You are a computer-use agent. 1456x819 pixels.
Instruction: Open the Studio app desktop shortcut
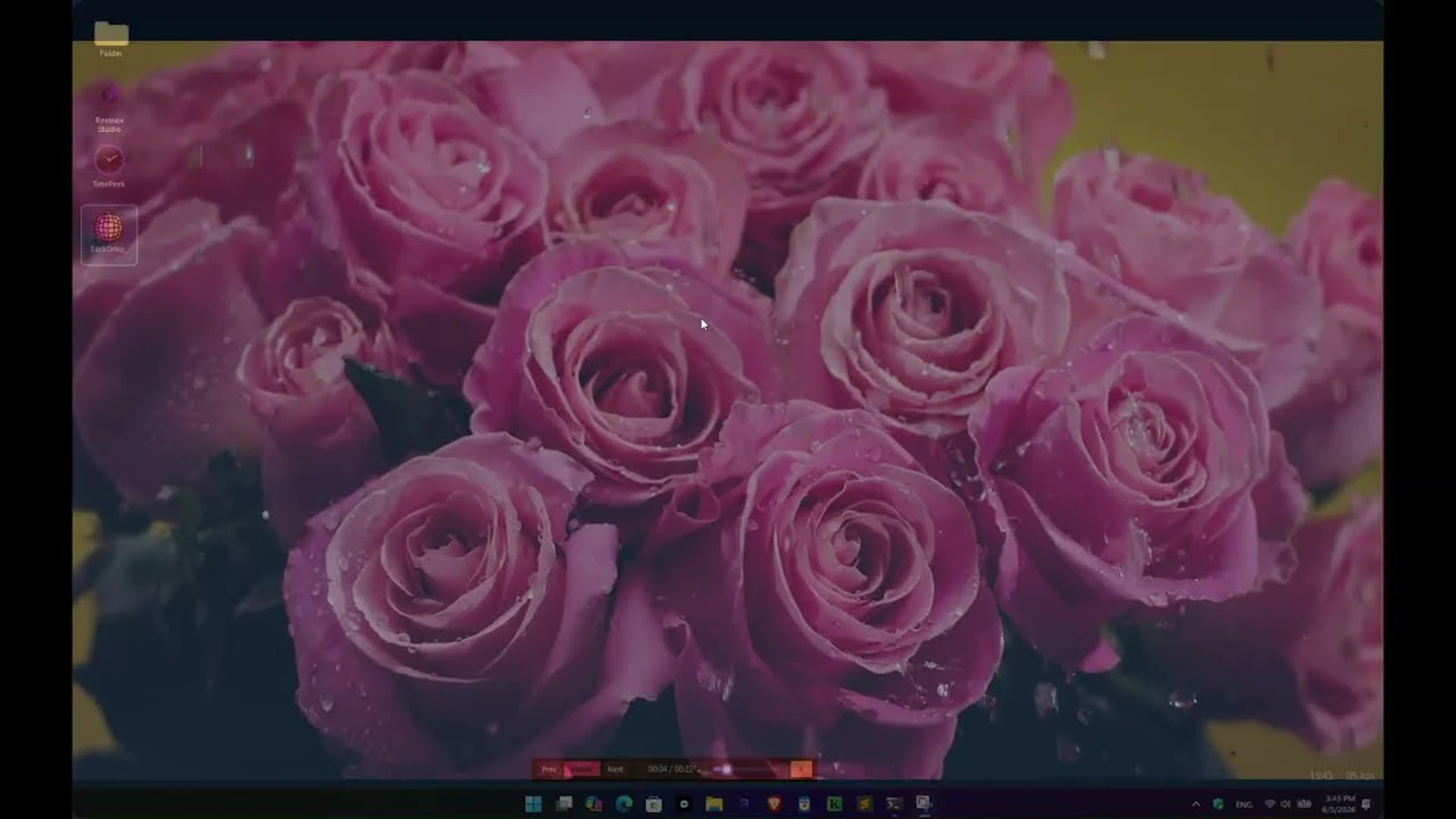click(109, 107)
